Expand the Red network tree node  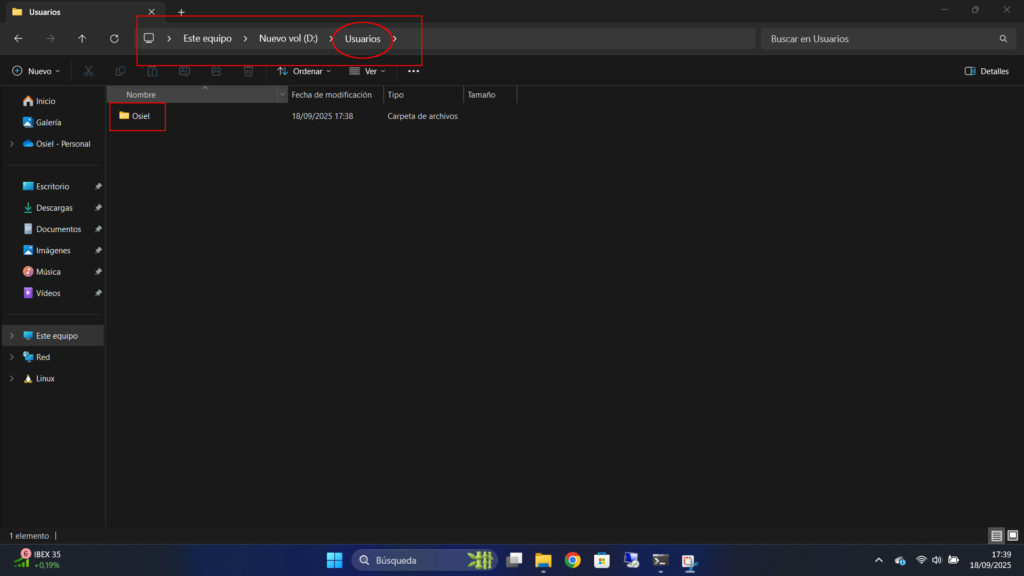pyautogui.click(x=11, y=357)
